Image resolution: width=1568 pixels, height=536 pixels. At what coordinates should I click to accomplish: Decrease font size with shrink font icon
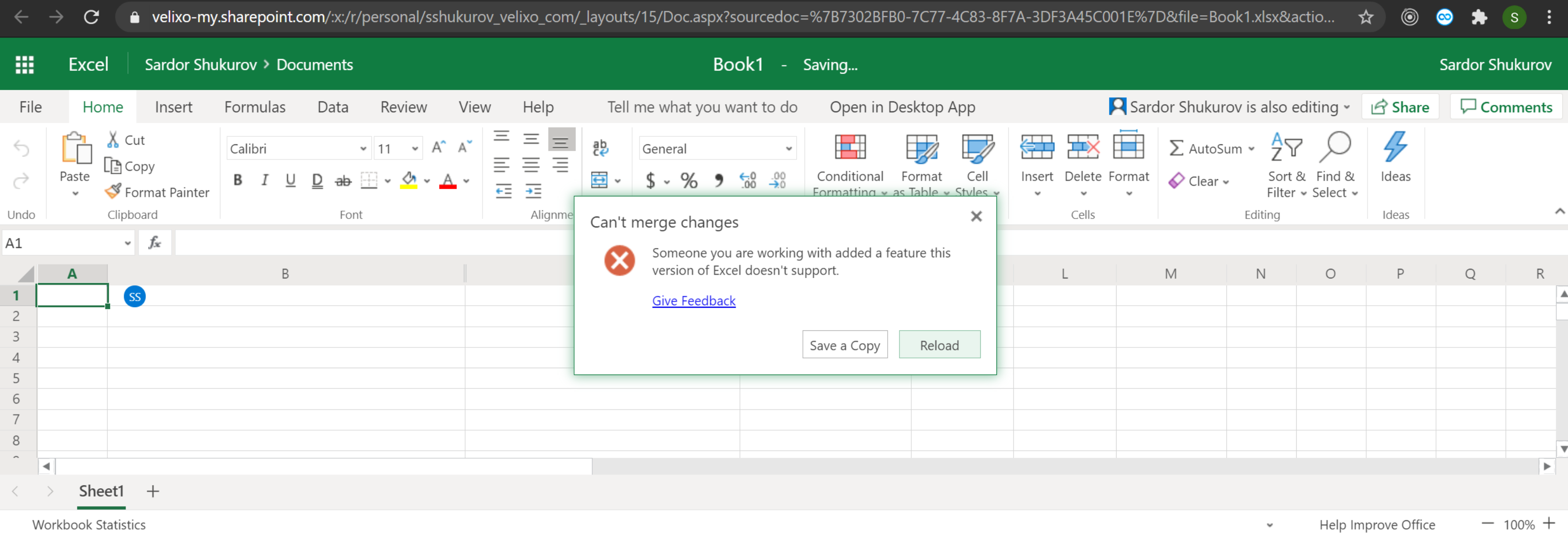pyautogui.click(x=465, y=147)
